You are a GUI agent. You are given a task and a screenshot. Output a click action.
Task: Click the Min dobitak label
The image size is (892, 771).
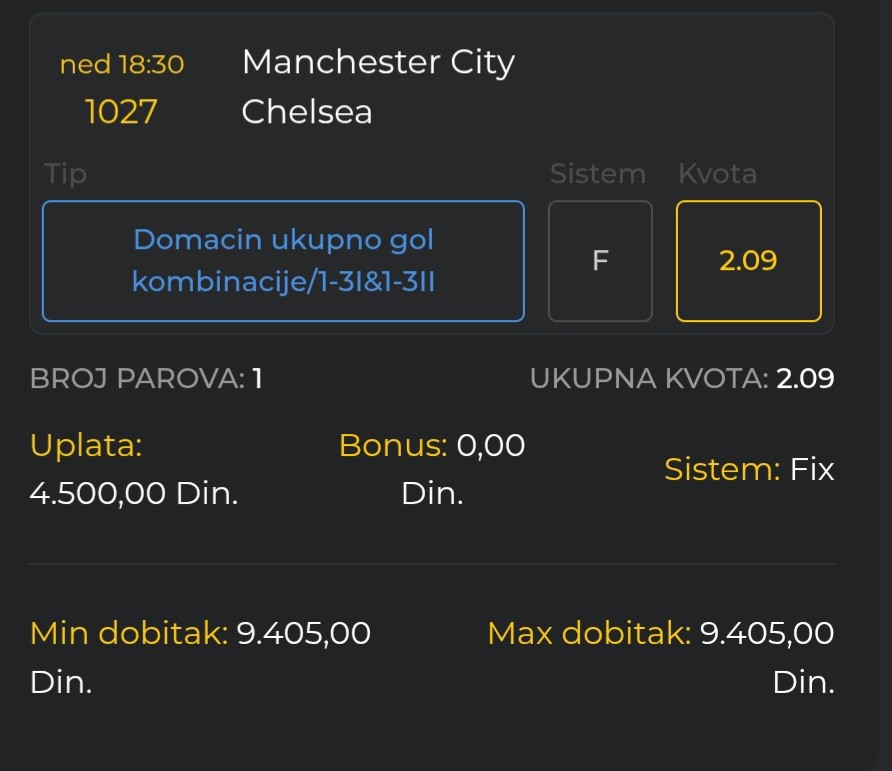click(129, 633)
